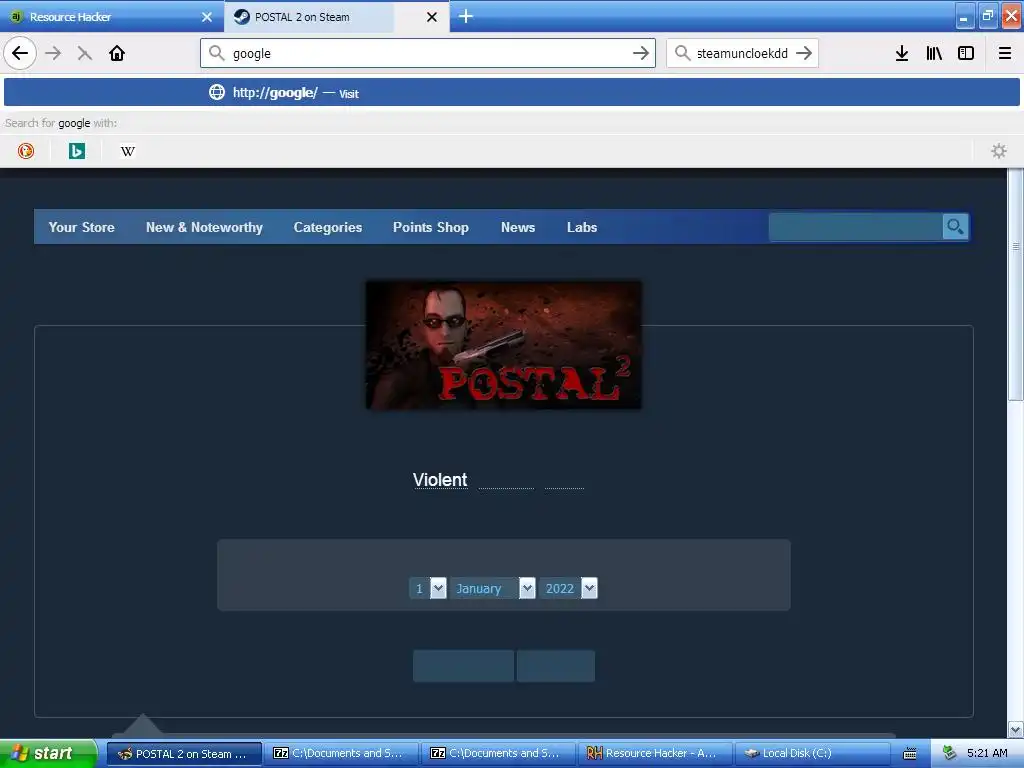Go back using the browser back arrow
This screenshot has width=1024, height=768.
click(x=20, y=54)
